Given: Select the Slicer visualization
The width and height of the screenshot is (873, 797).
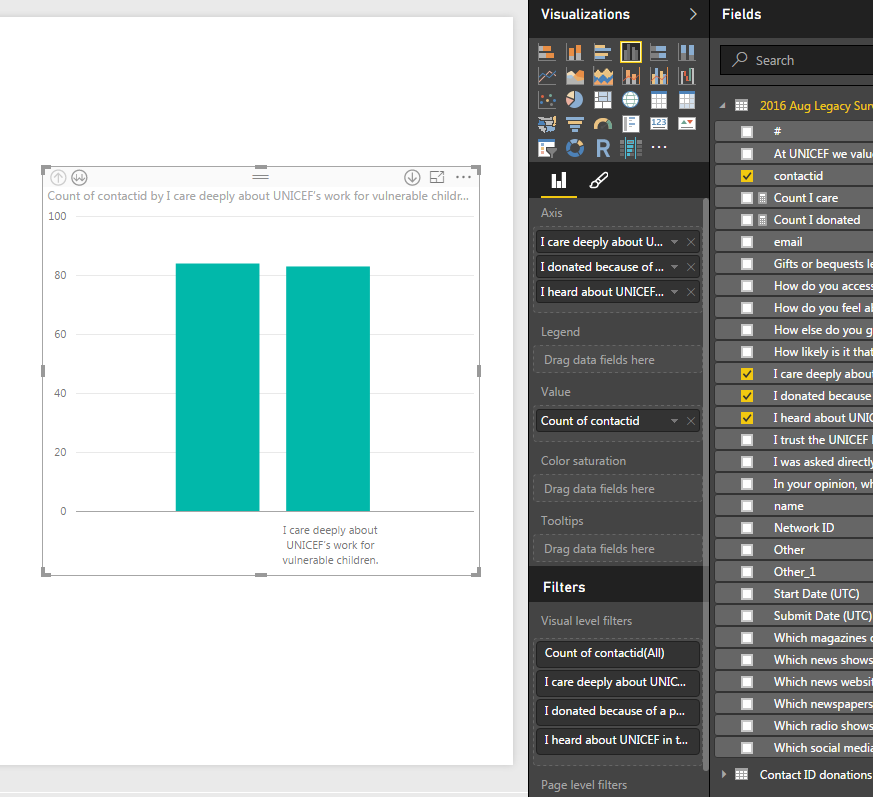Looking at the screenshot, I should point(546,148).
